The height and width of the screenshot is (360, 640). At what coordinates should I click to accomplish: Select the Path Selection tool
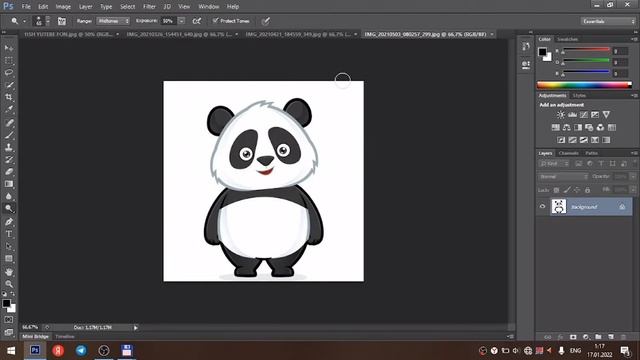pos(9,246)
